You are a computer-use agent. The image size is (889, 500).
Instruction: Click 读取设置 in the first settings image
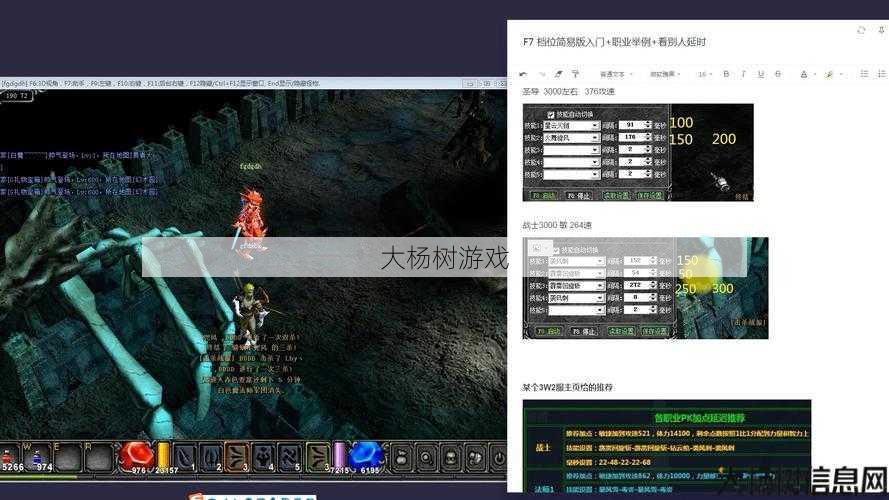(x=616, y=196)
